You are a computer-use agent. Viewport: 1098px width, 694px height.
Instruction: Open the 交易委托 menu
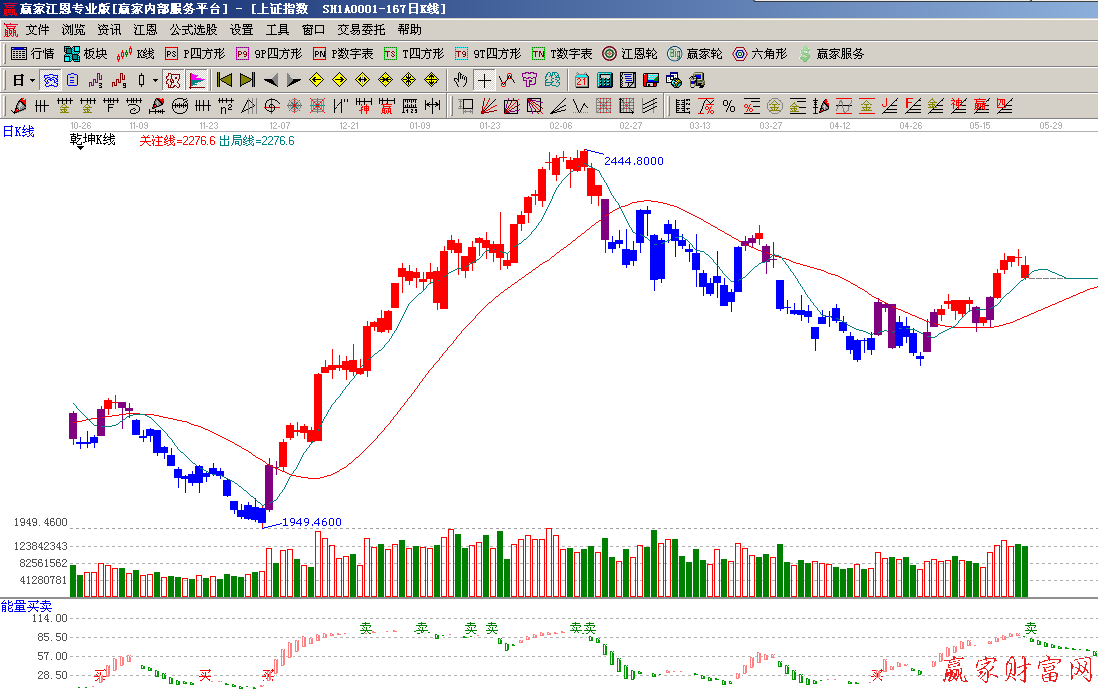click(x=361, y=30)
